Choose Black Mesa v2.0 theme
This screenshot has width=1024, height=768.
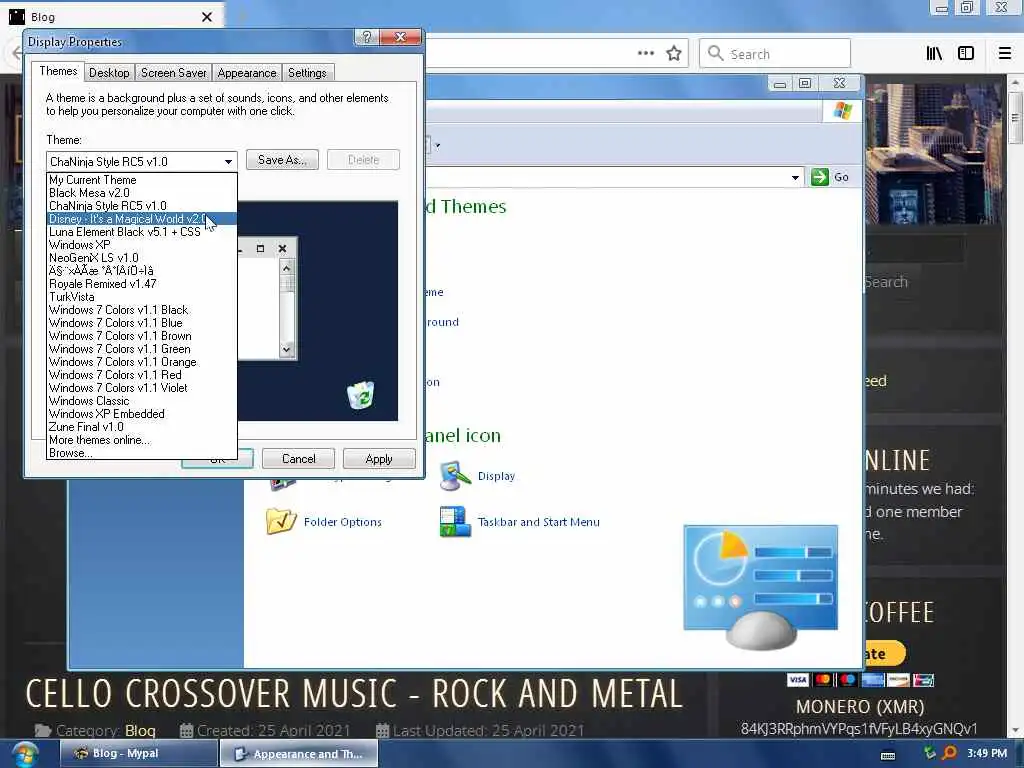click(x=142, y=193)
